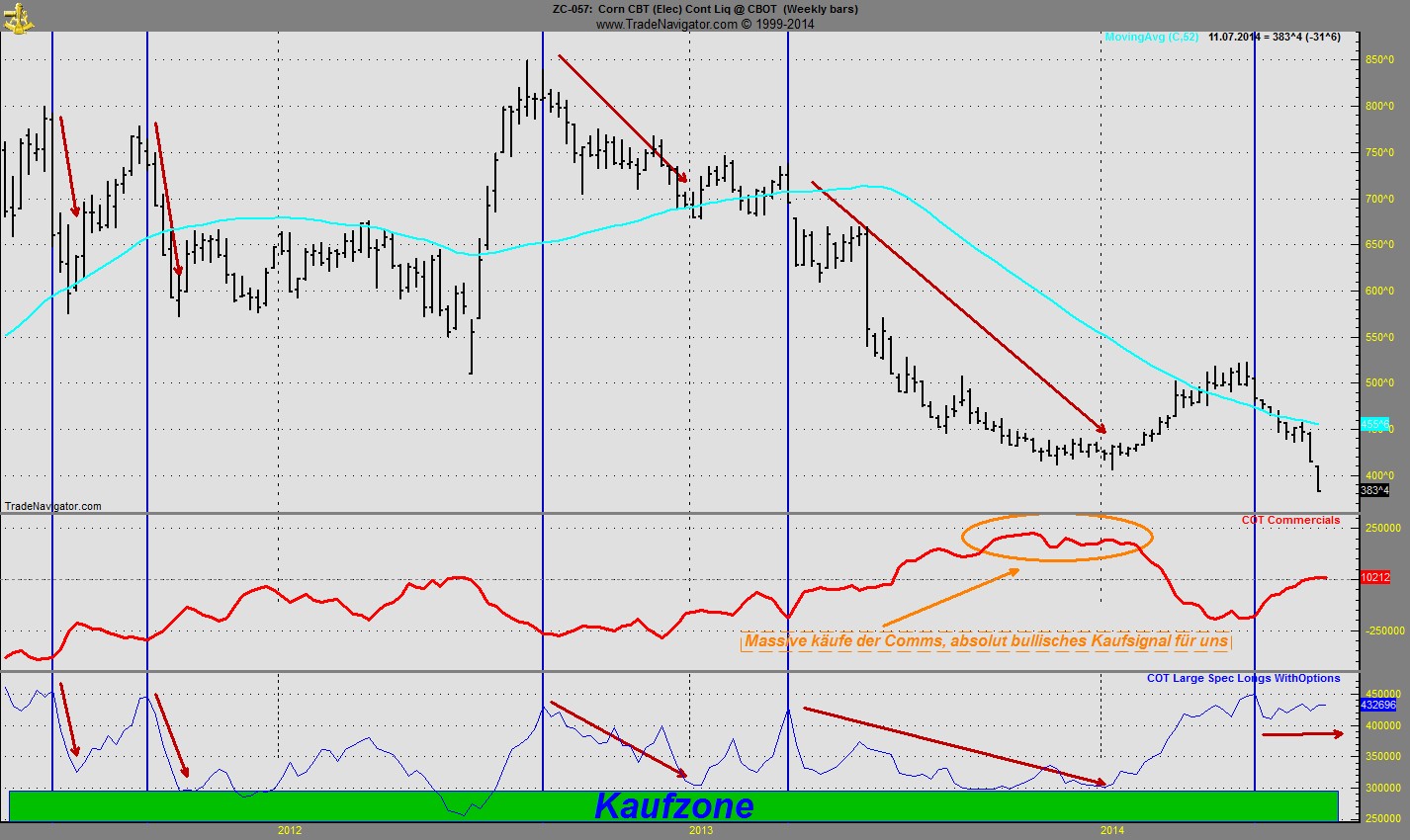Click the orange 'Massive käufe der Comms' annotation
This screenshot has width=1410, height=840.
(986, 641)
